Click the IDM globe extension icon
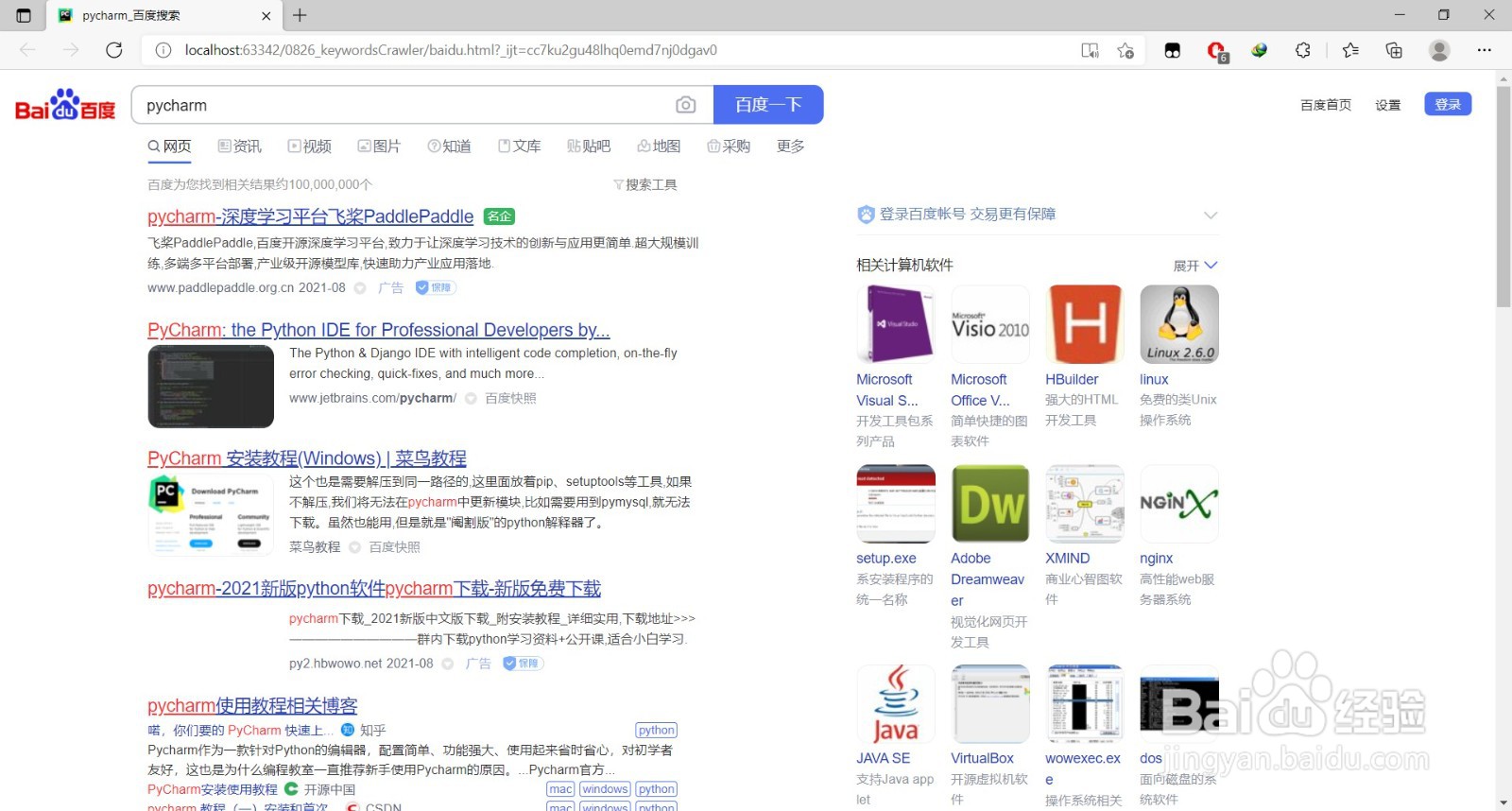This screenshot has height=811, width=1512. (x=1260, y=50)
